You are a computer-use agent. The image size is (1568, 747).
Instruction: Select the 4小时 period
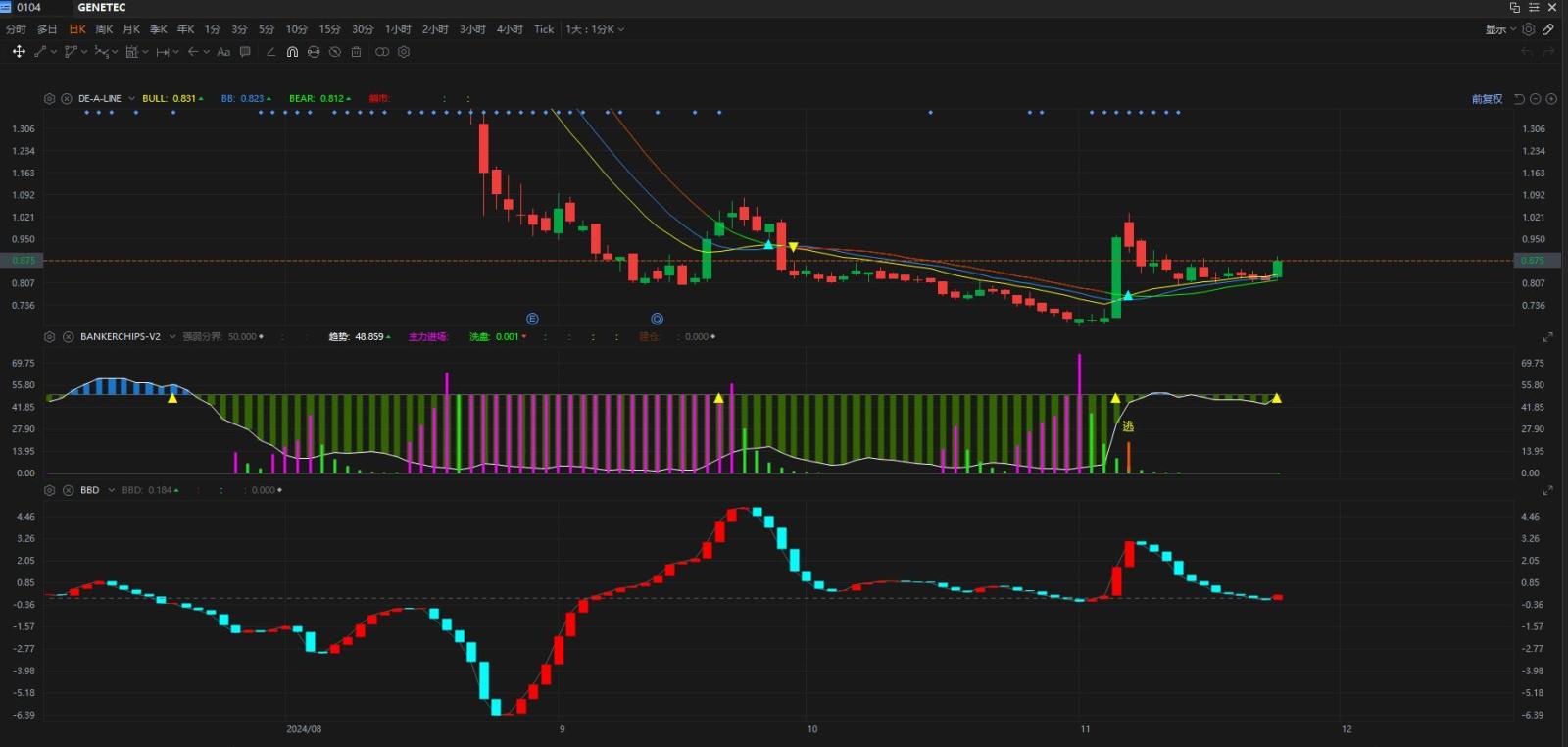coord(510,29)
